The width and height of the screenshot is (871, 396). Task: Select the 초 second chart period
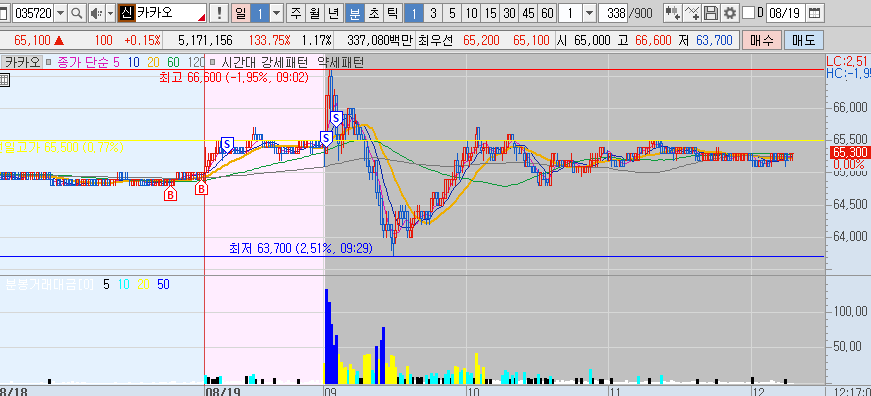pyautogui.click(x=373, y=13)
